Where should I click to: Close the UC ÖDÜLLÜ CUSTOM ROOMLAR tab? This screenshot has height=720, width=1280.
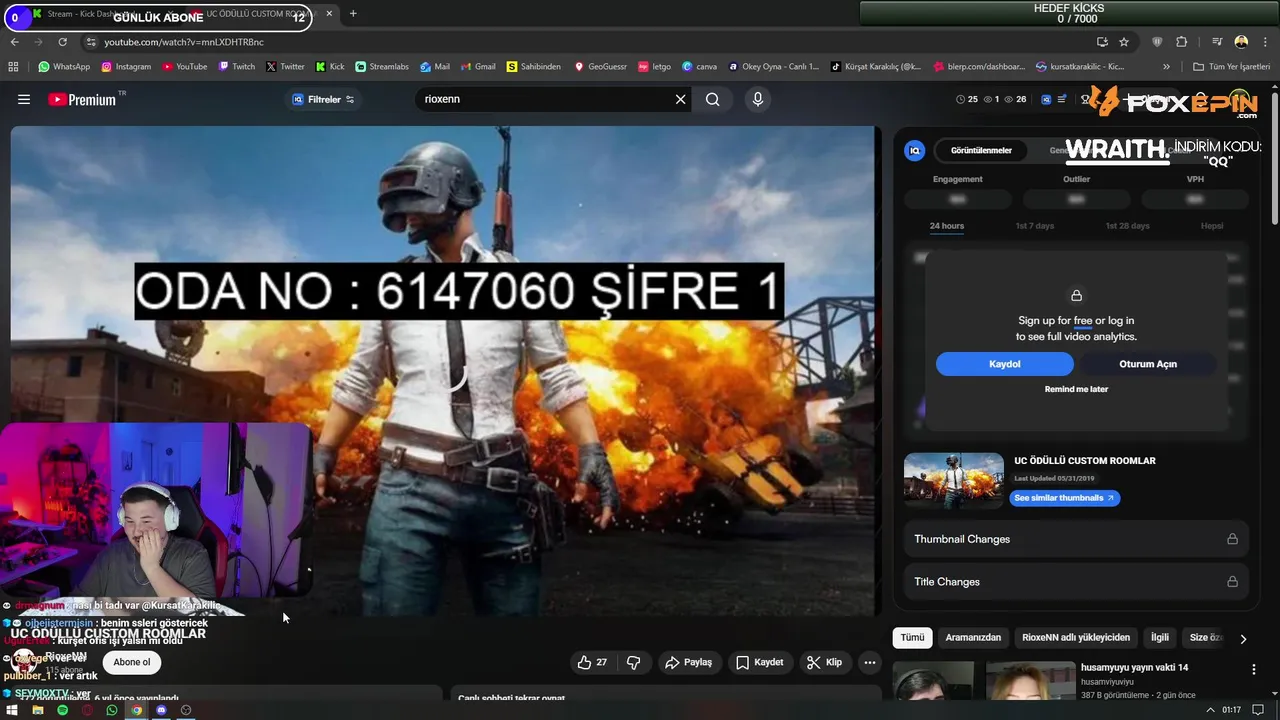pos(329,13)
